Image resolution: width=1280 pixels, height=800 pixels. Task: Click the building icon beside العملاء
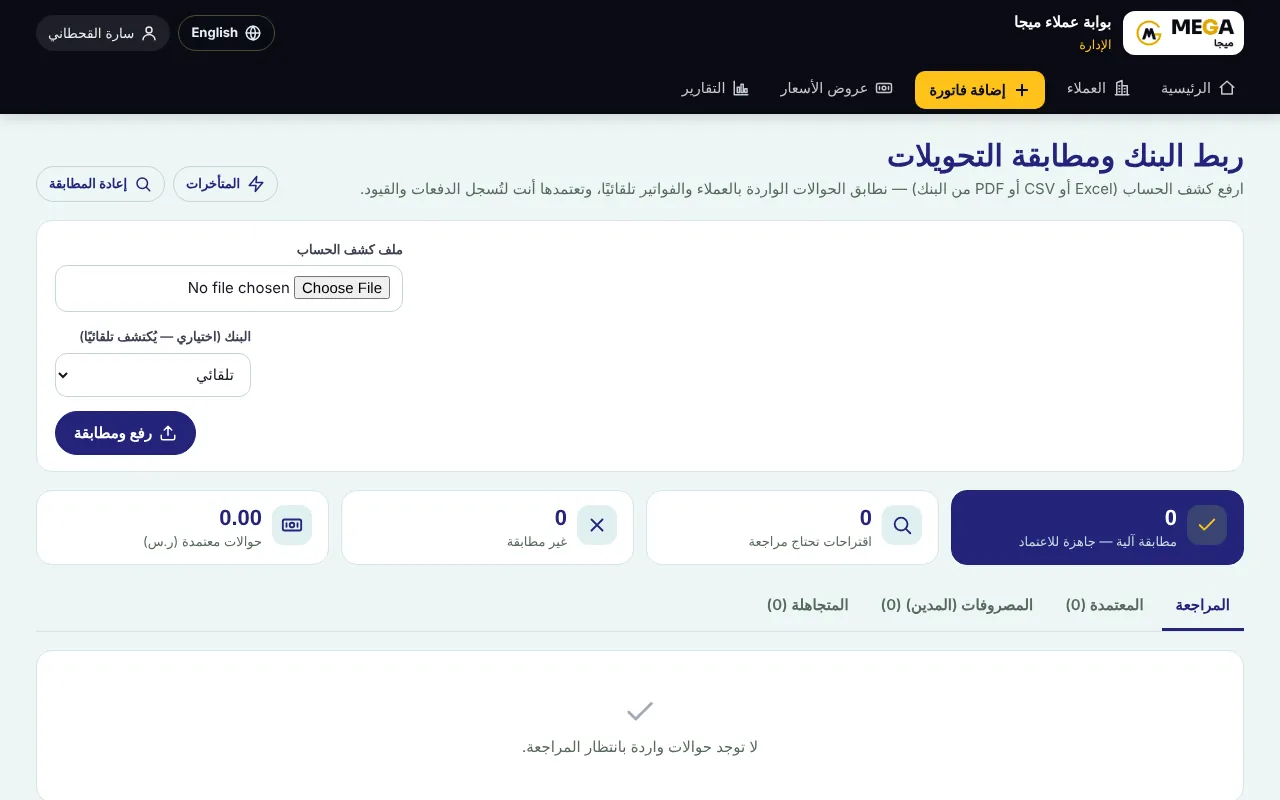(x=1122, y=88)
